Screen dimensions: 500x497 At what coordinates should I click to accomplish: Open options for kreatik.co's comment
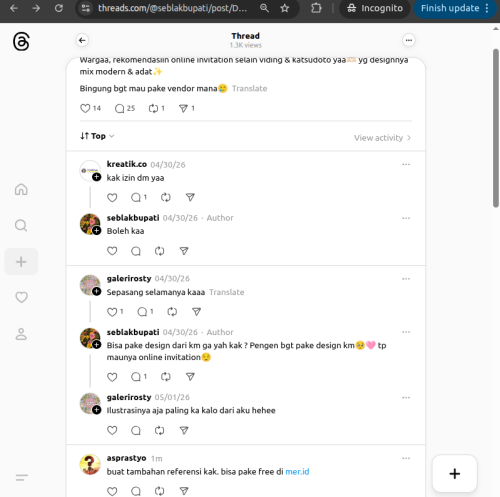(x=406, y=164)
